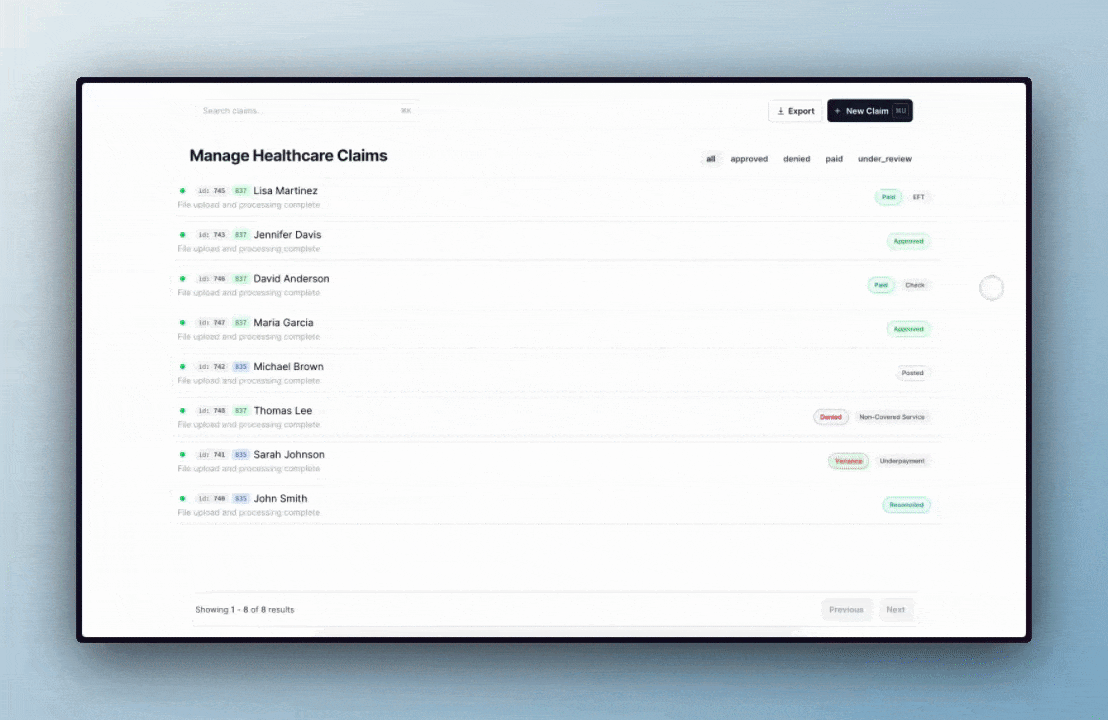The image size is (1108, 720).
Task: Select the 'all' filter tab
Action: point(711,159)
